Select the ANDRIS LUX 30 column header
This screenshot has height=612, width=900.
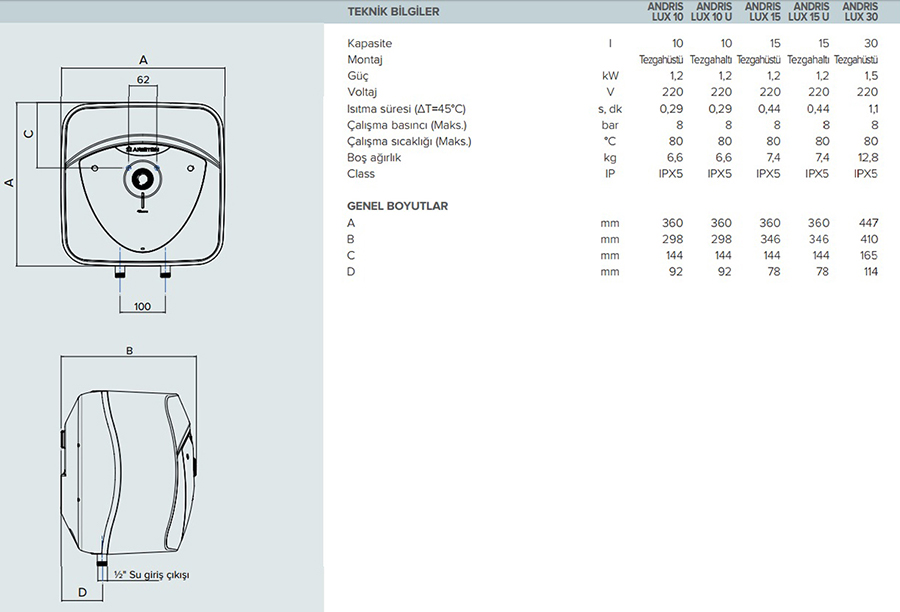pyautogui.click(x=860, y=11)
